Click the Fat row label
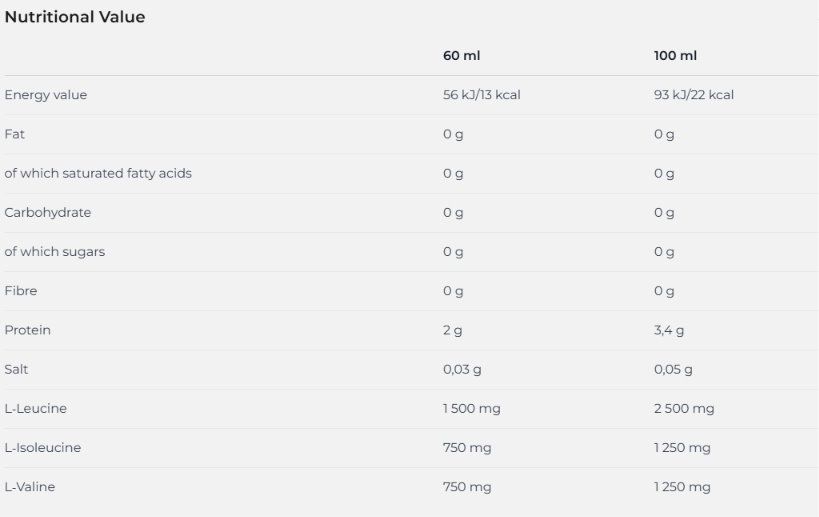The width and height of the screenshot is (819, 517). pyautogui.click(x=15, y=134)
